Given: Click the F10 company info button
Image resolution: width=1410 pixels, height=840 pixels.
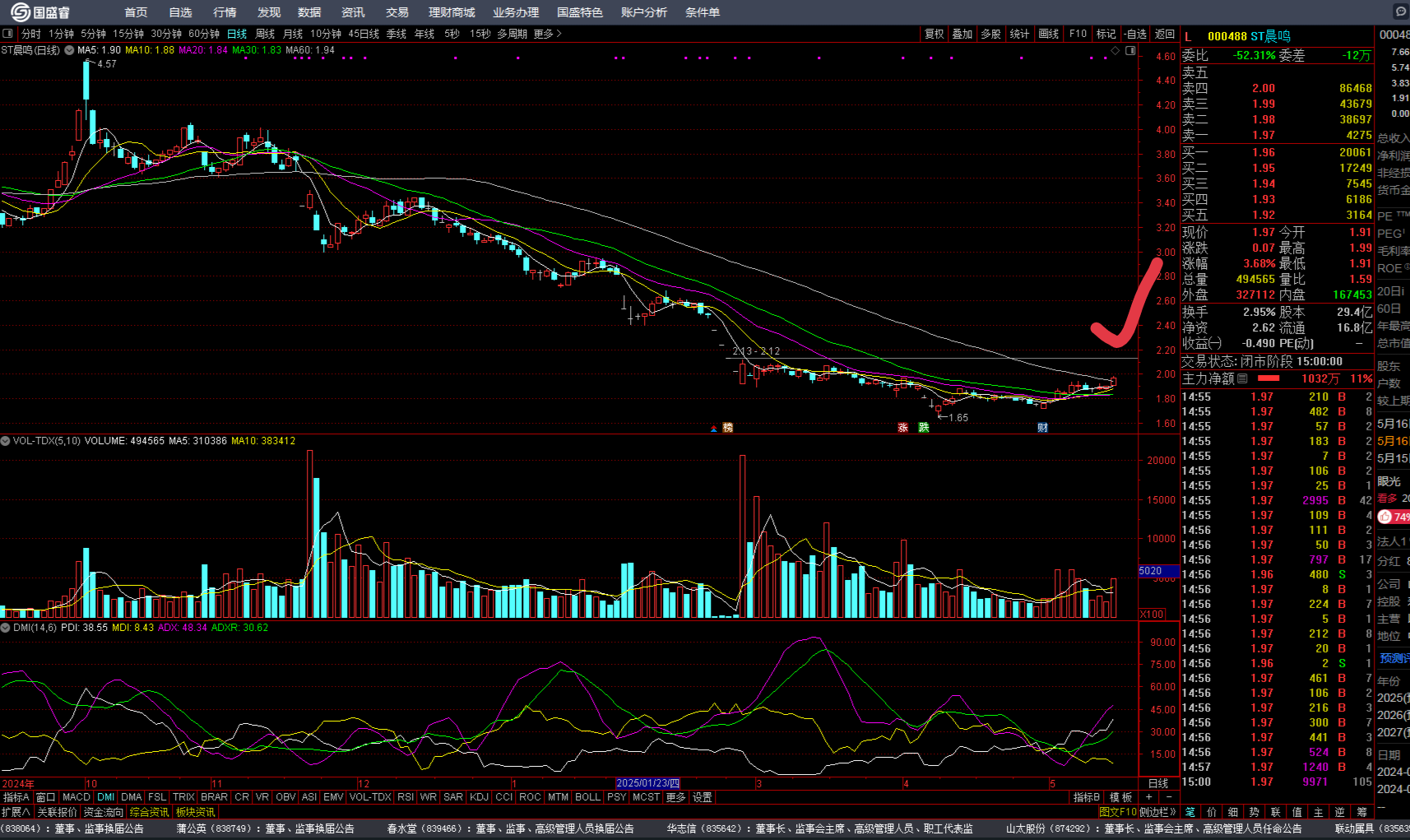Looking at the screenshot, I should [x=1078, y=34].
